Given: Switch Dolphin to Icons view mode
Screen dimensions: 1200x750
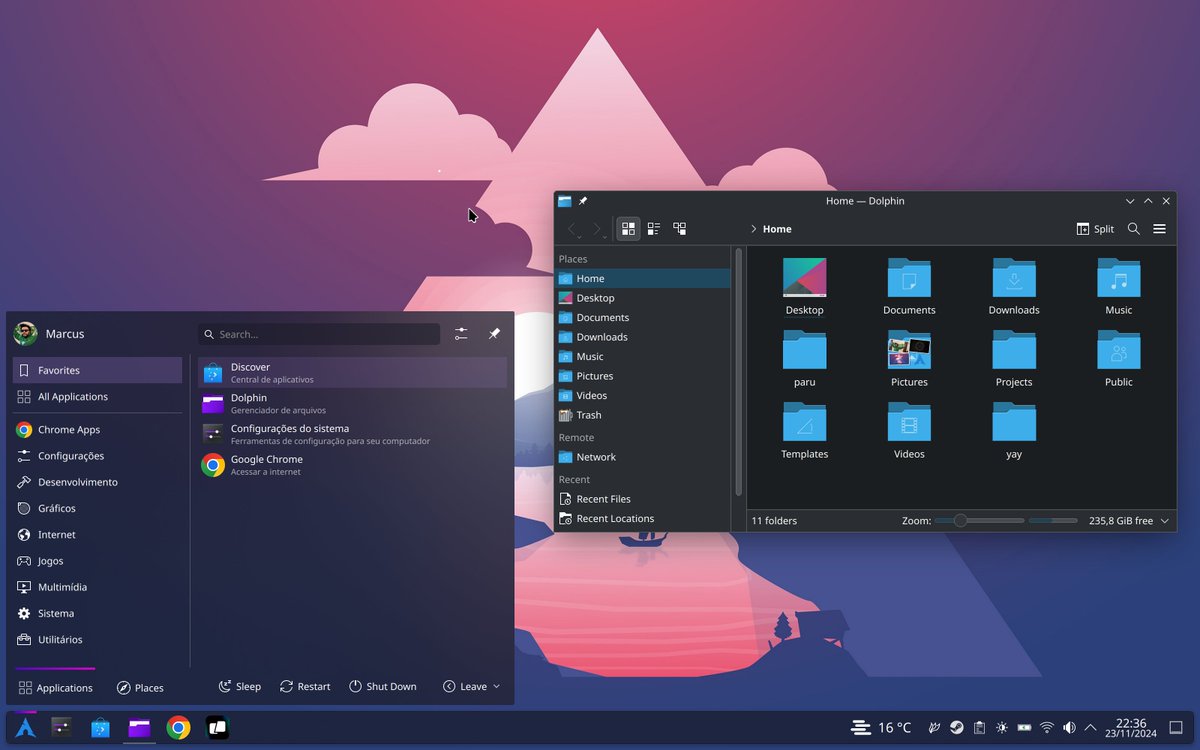Looking at the screenshot, I should [628, 229].
